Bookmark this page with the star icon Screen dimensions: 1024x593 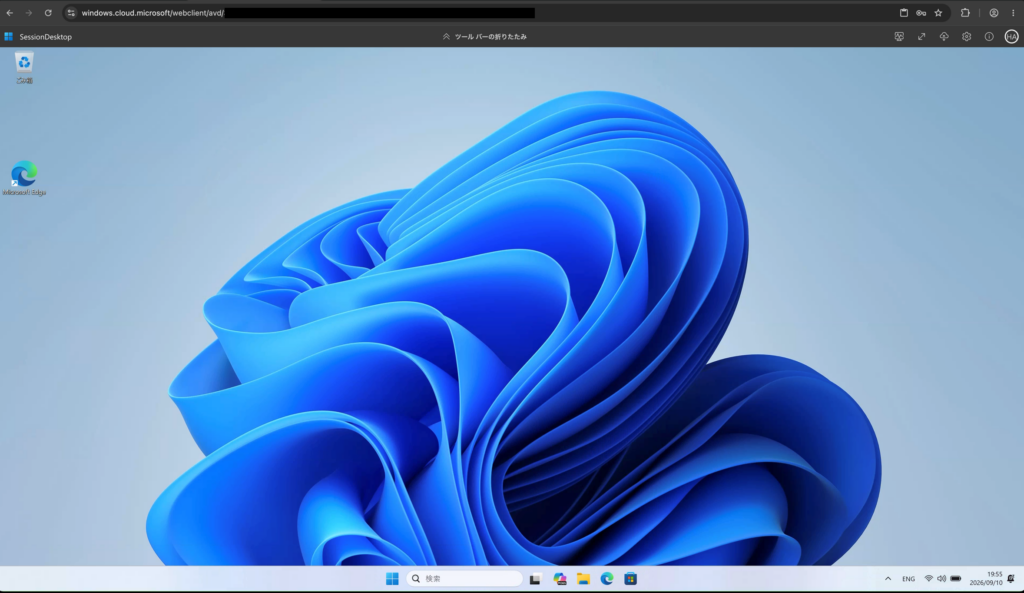pyautogui.click(x=938, y=12)
